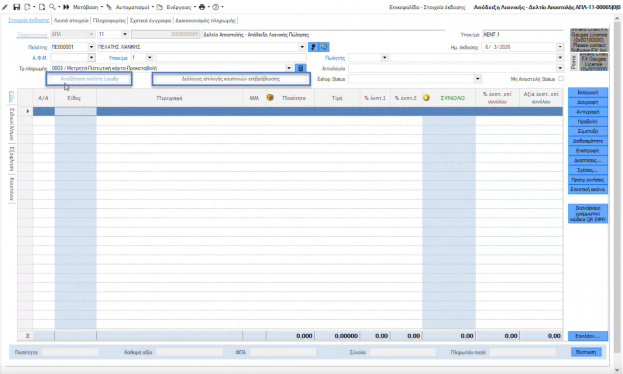The image size is (623, 374).
Task: Click the Παραστατικό label link
Action: pyautogui.click(x=32, y=35)
